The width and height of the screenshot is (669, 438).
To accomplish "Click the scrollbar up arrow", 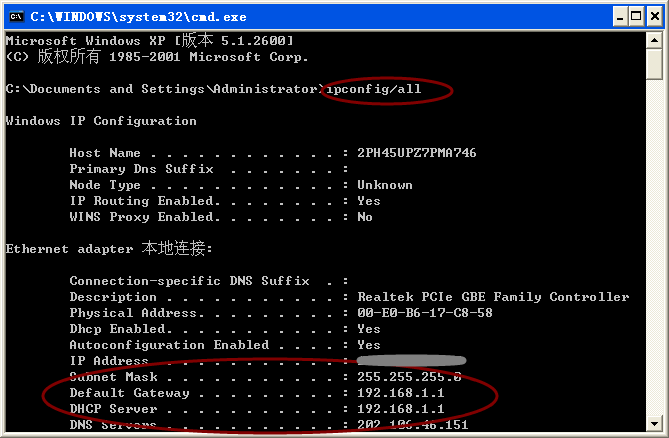I will tap(654, 41).
